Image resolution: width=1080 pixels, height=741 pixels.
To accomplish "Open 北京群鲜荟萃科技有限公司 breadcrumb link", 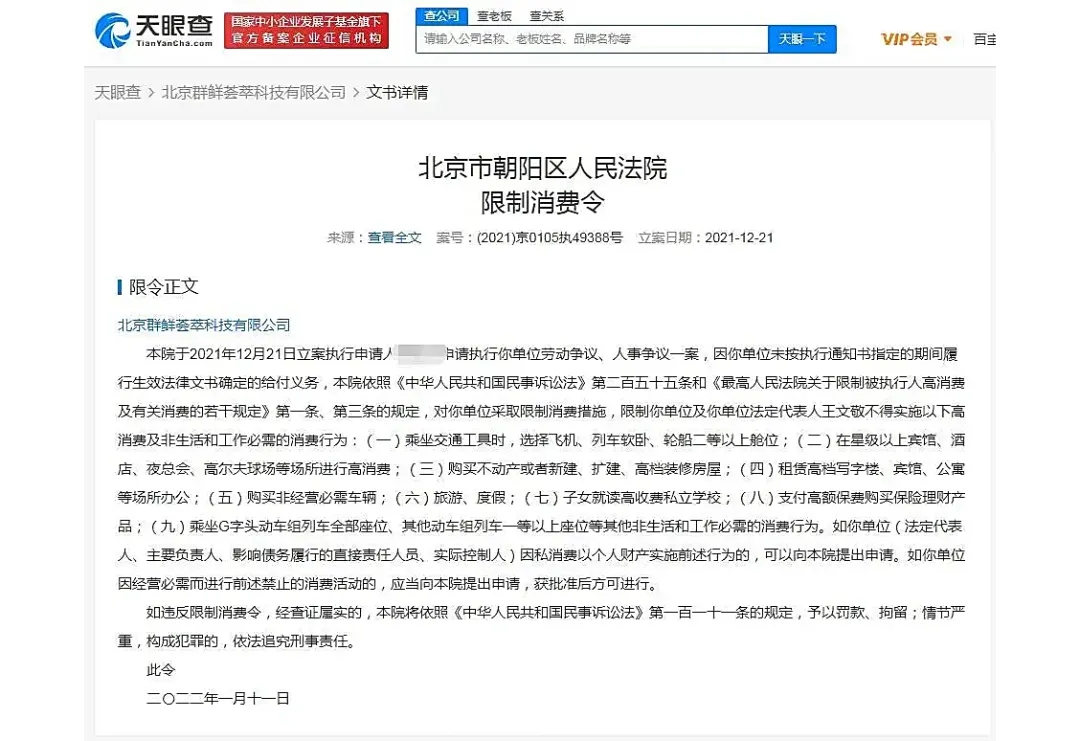I will click(x=253, y=92).
